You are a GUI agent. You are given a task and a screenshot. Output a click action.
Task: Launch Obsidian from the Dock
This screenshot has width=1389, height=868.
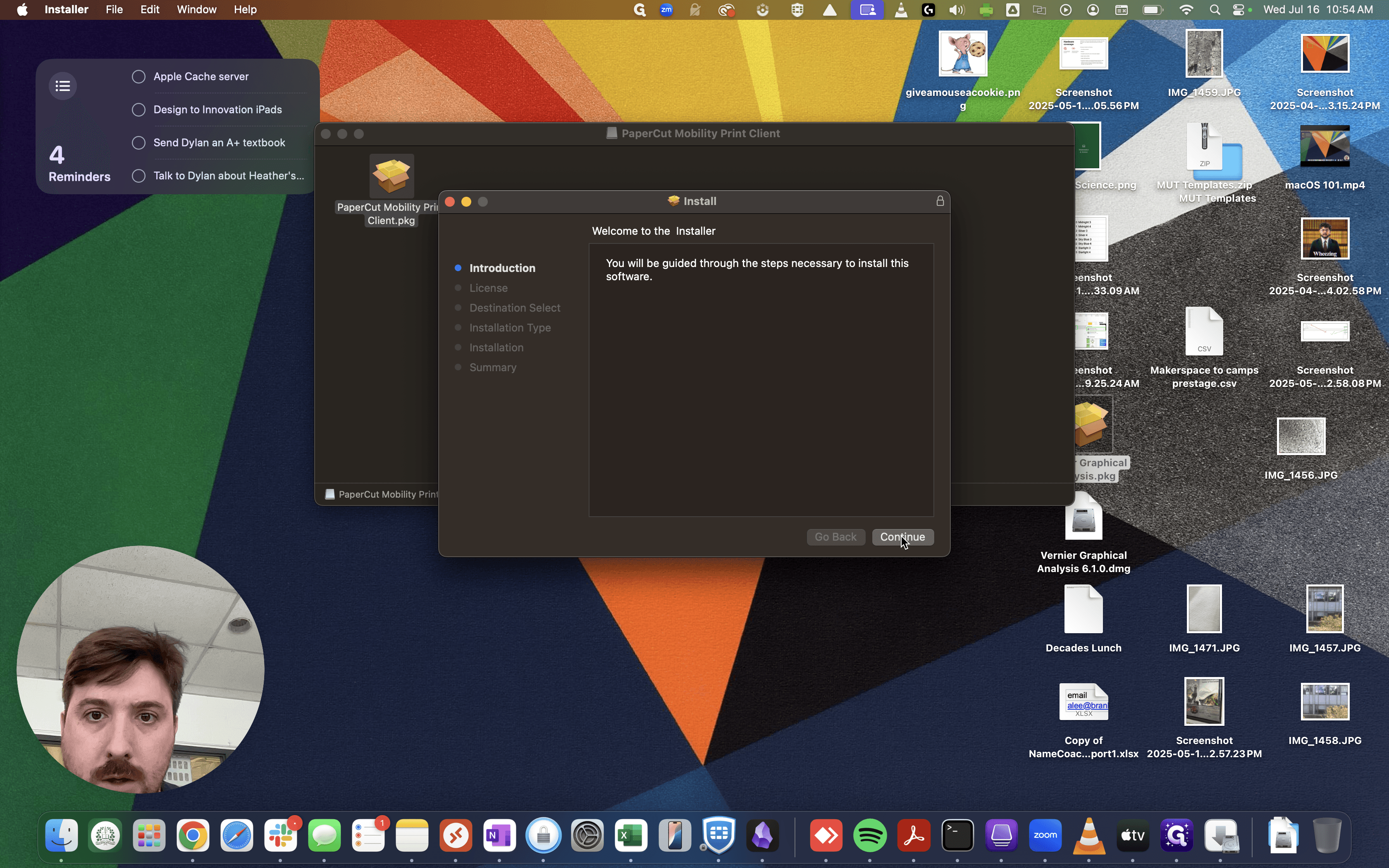(x=763, y=835)
